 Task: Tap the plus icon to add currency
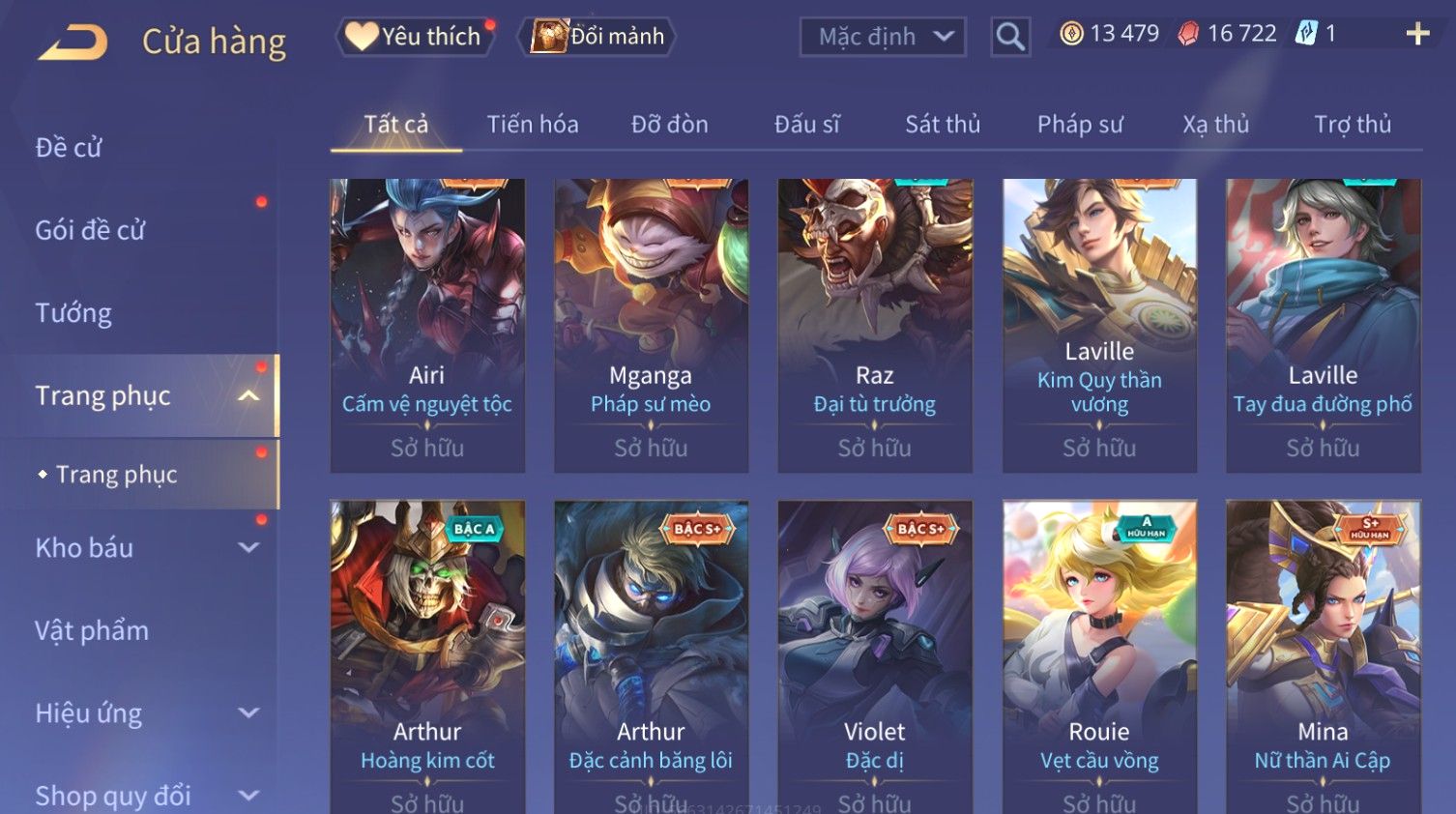click(x=1417, y=34)
